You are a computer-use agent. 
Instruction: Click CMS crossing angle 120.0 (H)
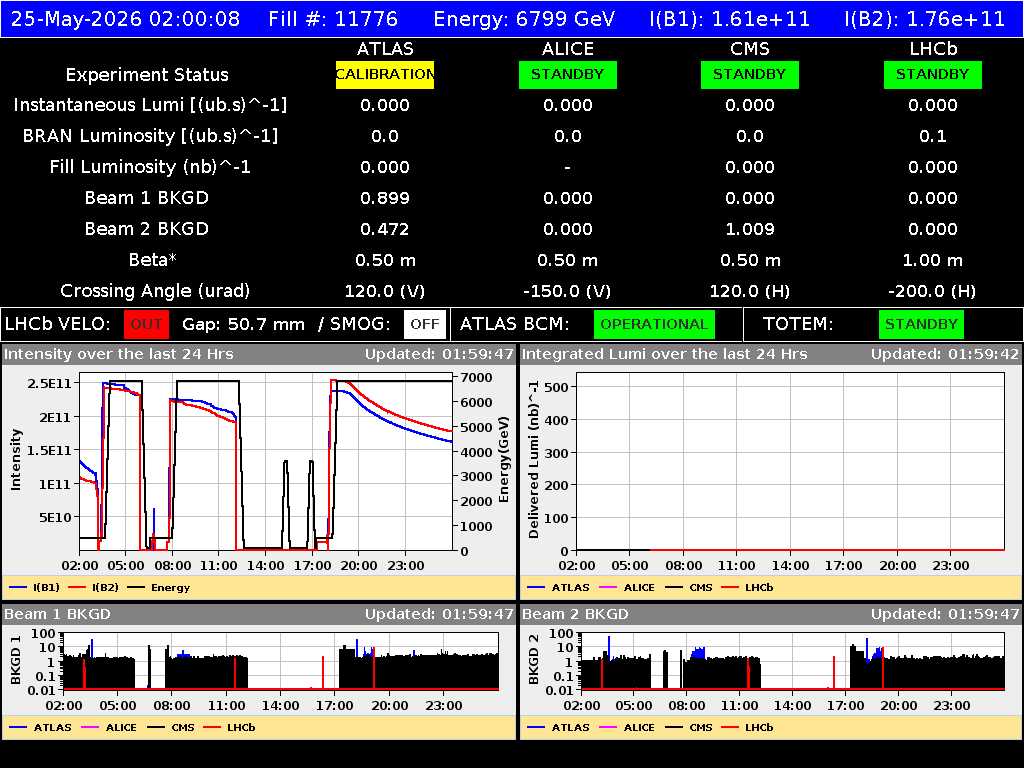[x=750, y=291]
